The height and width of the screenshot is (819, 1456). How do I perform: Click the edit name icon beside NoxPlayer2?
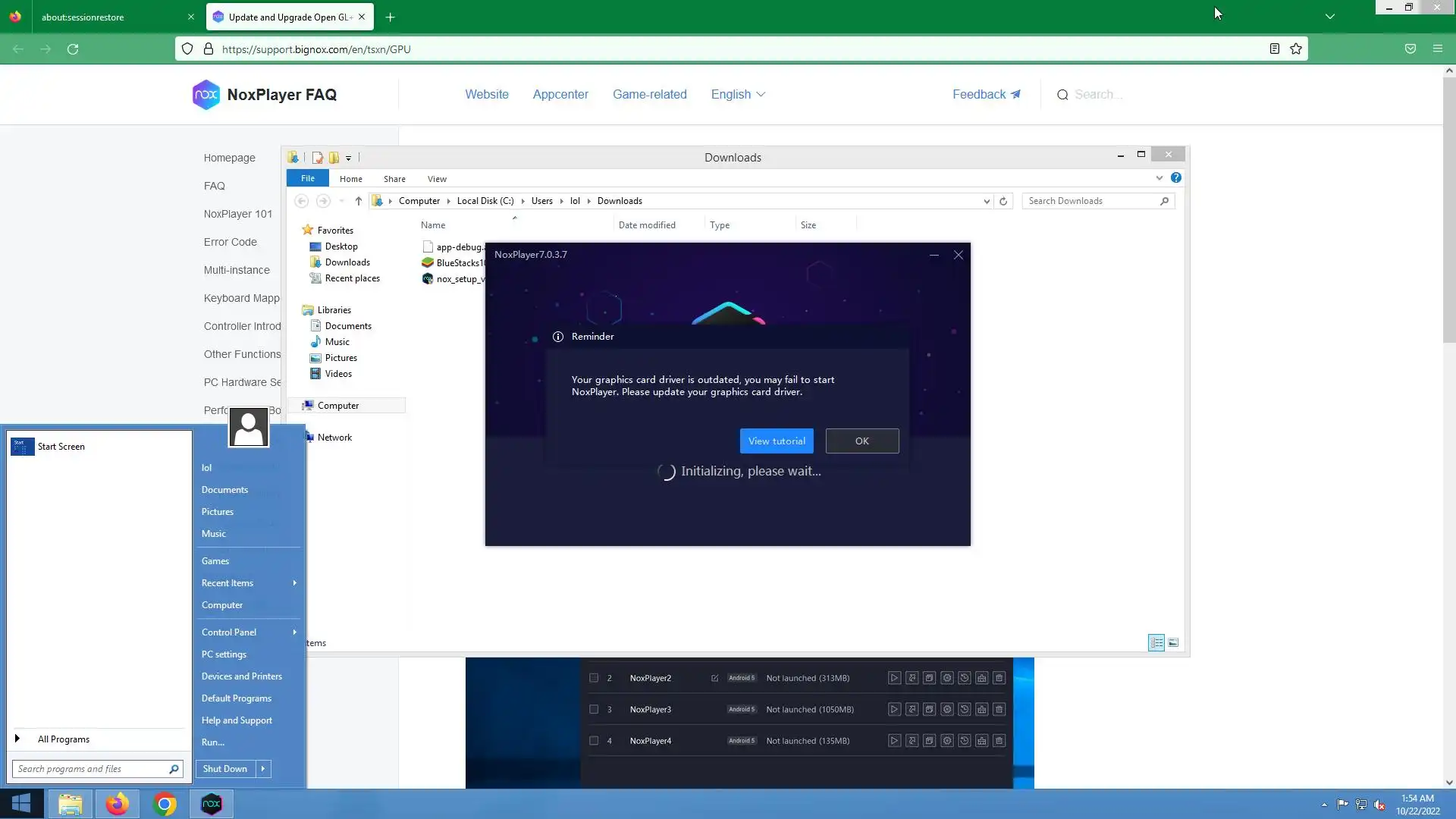(714, 678)
